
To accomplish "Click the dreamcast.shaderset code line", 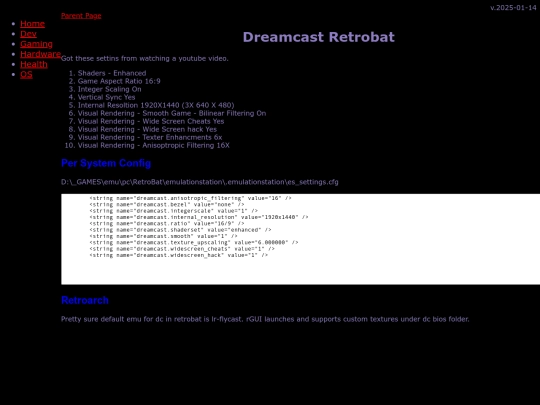I will click(180, 230).
